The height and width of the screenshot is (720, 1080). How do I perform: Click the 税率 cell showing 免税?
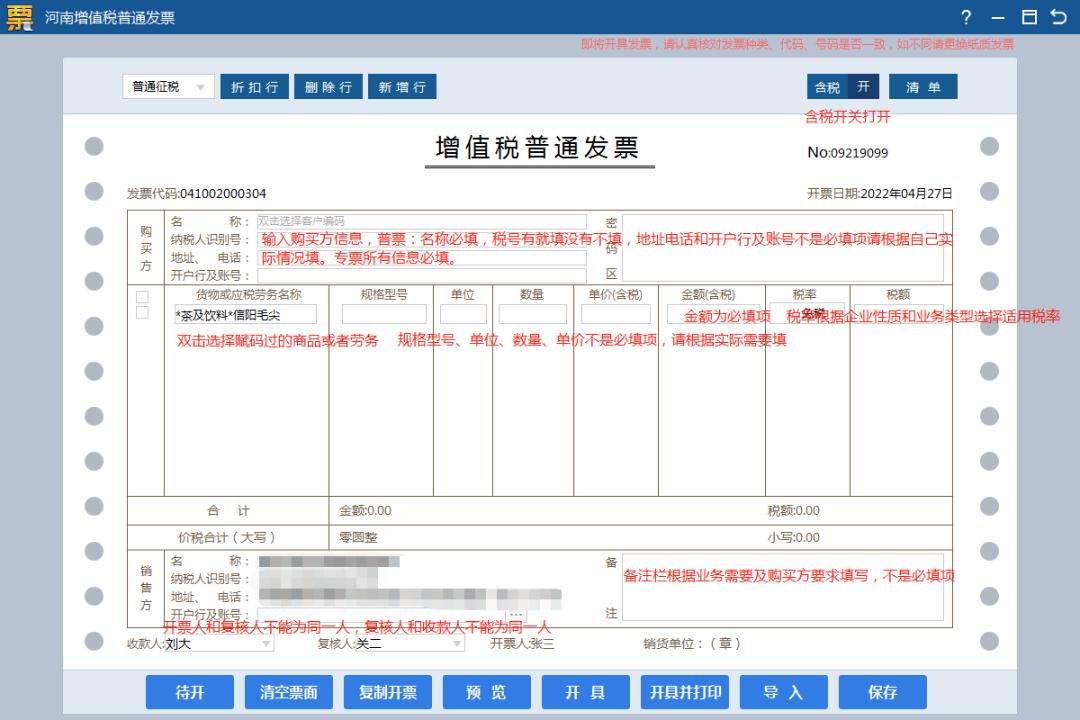[x=806, y=313]
